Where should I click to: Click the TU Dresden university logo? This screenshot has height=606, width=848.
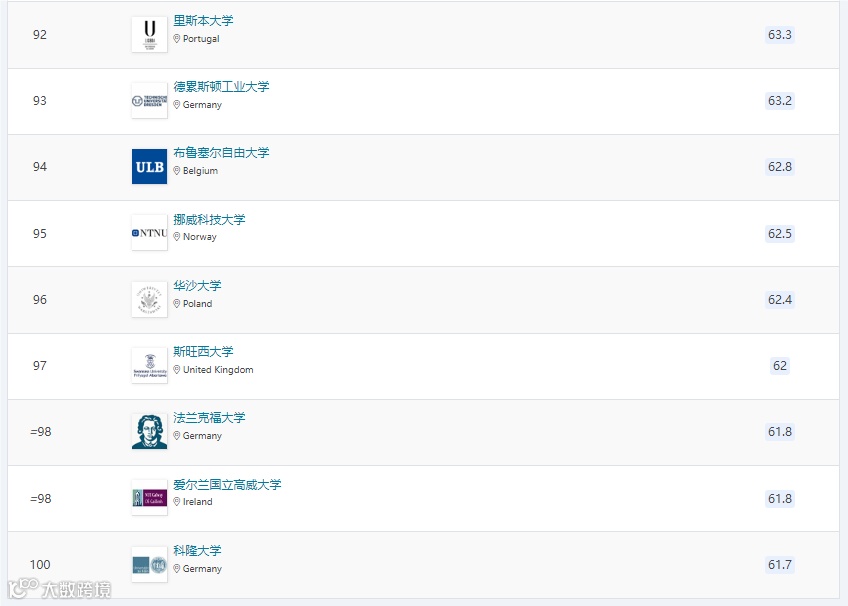tap(148, 100)
